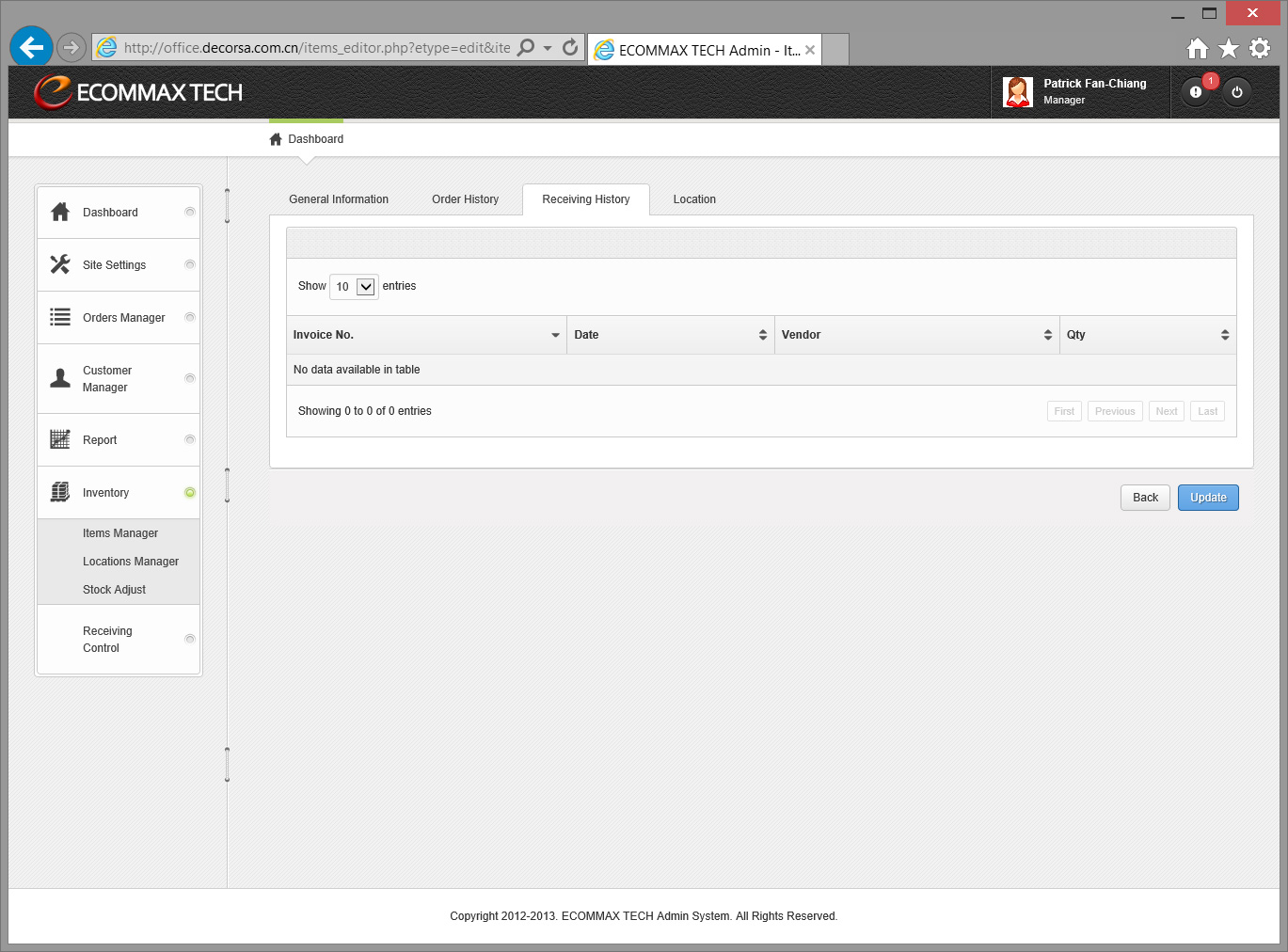Click the top sidebar divider handle
The height and width of the screenshot is (952, 1288).
[x=227, y=206]
